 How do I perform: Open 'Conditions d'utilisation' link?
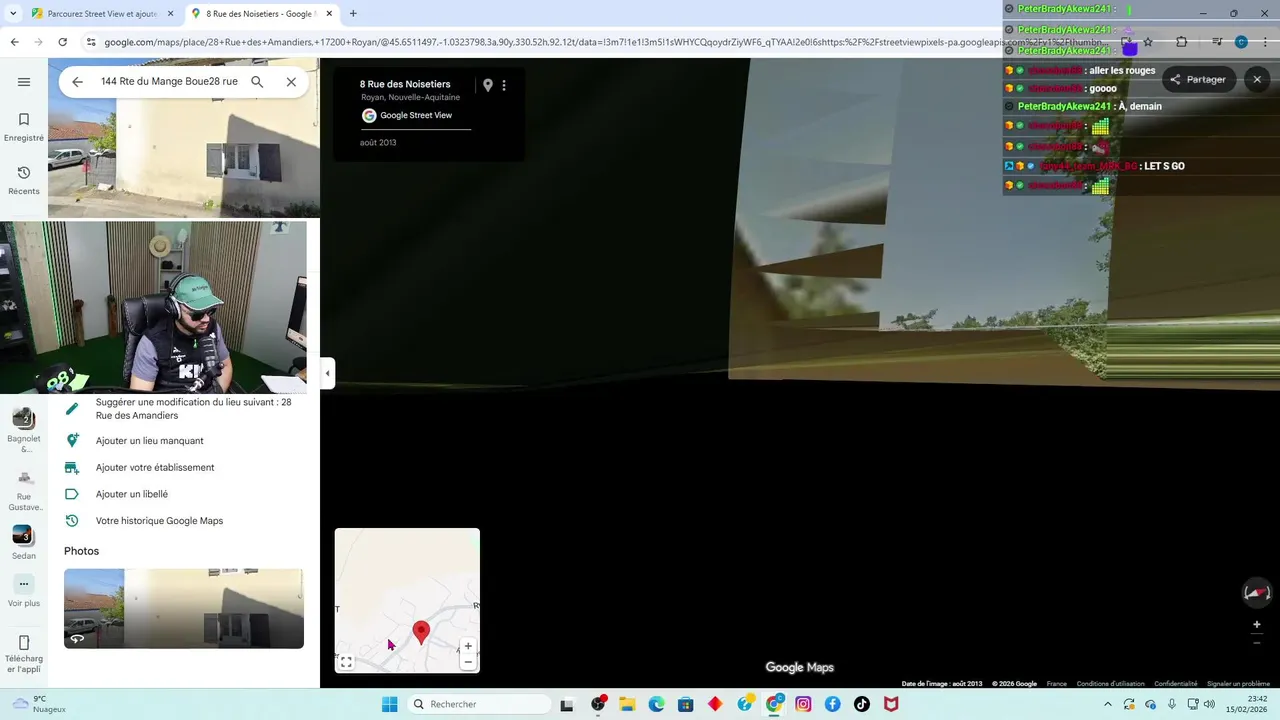(1110, 684)
